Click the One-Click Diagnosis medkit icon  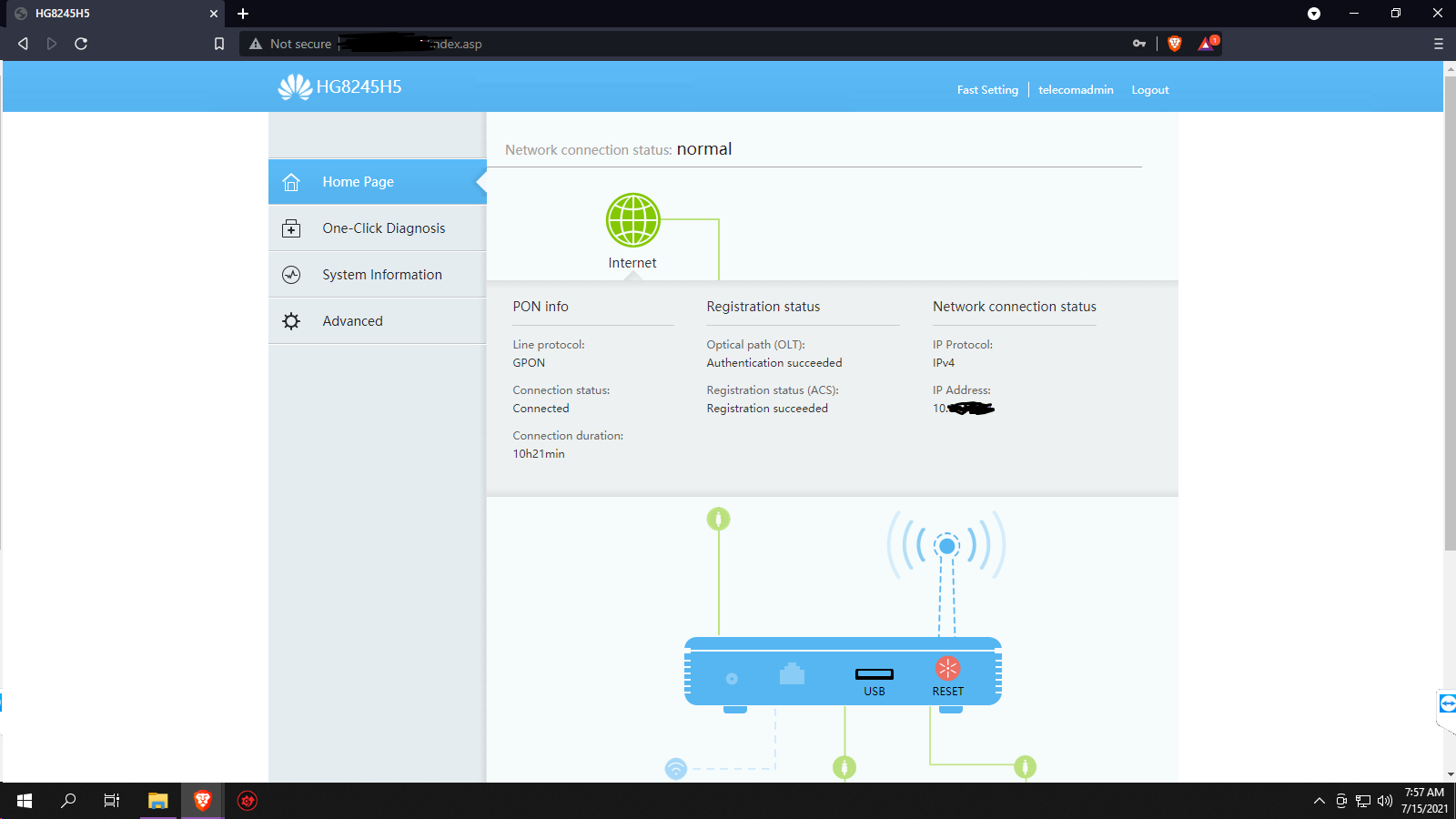pos(291,228)
